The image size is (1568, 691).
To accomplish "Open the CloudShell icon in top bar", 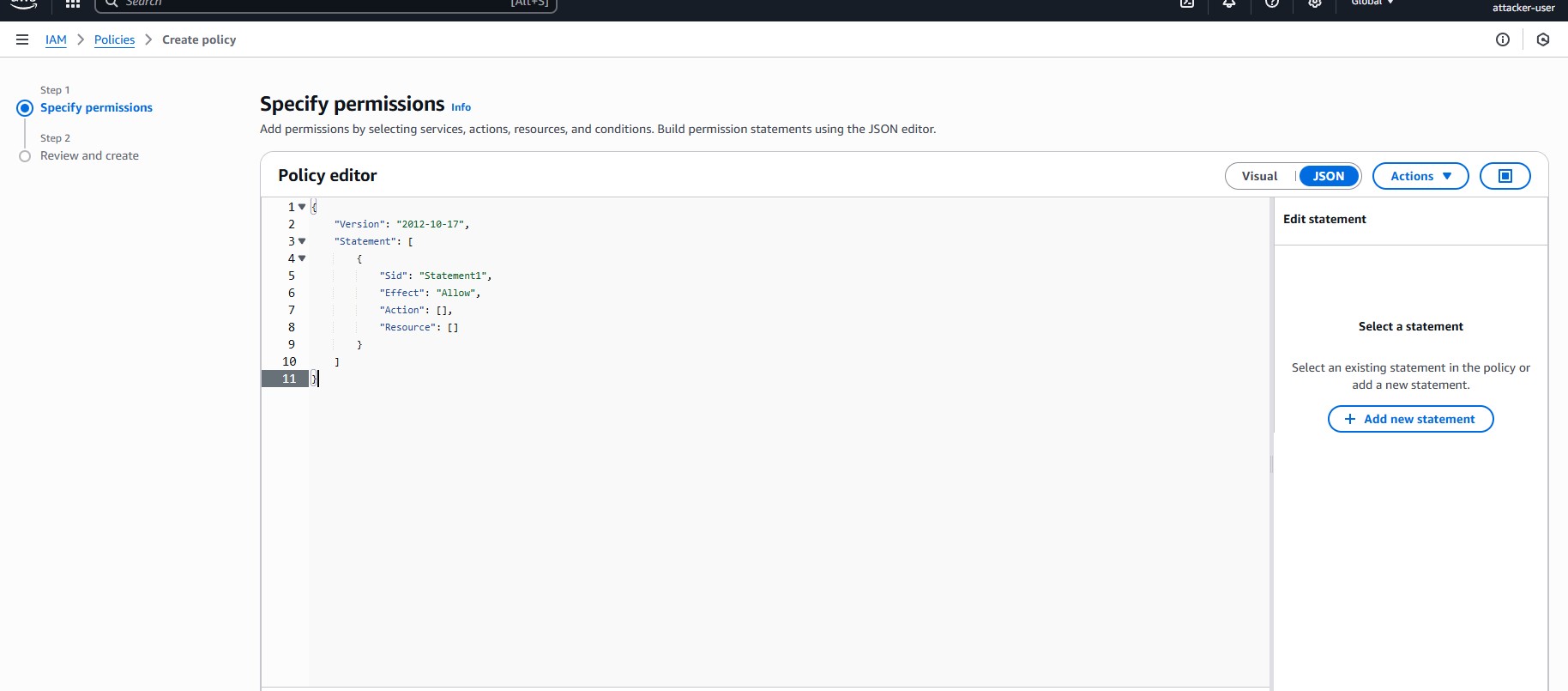I will [x=1187, y=4].
